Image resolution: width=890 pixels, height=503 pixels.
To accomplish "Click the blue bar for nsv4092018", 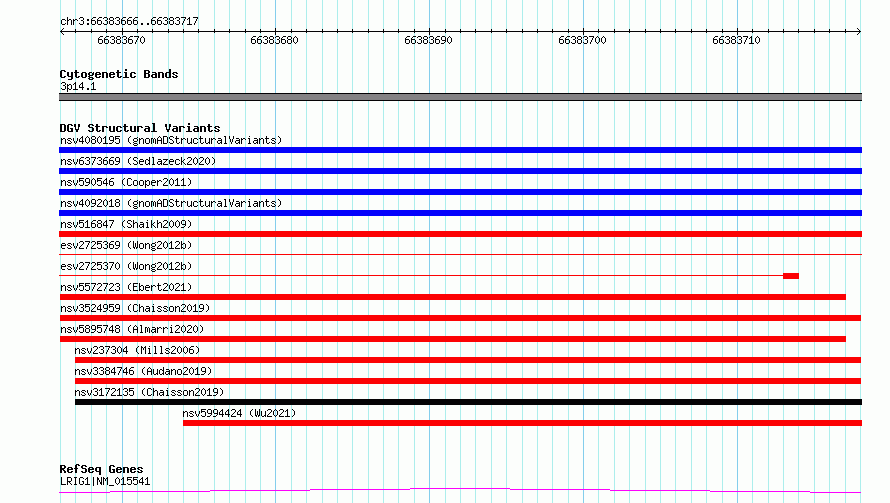I will pos(460,213).
